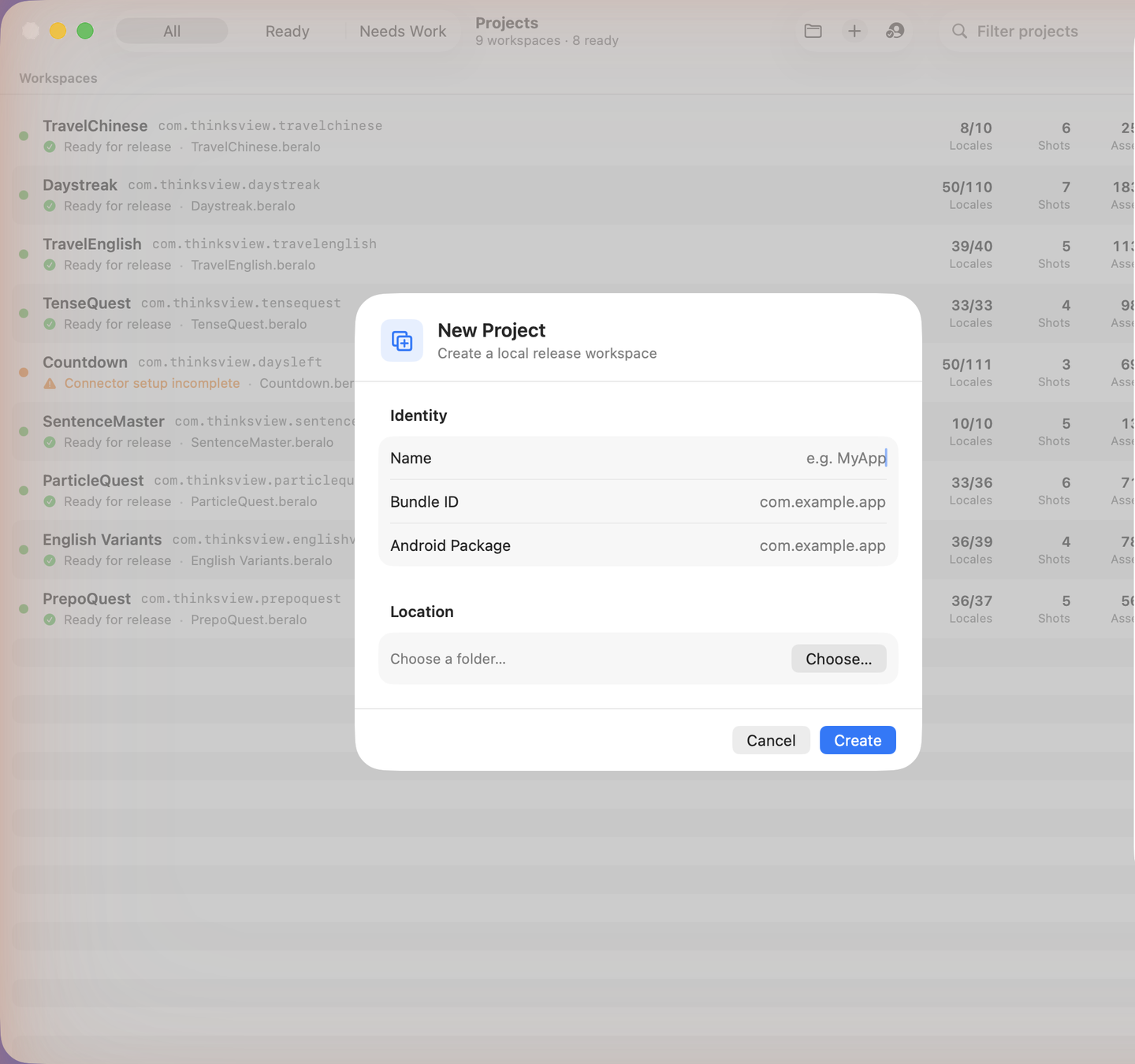Screen dimensions: 1135x1064
Task: Select the All filter tab
Action: [172, 31]
